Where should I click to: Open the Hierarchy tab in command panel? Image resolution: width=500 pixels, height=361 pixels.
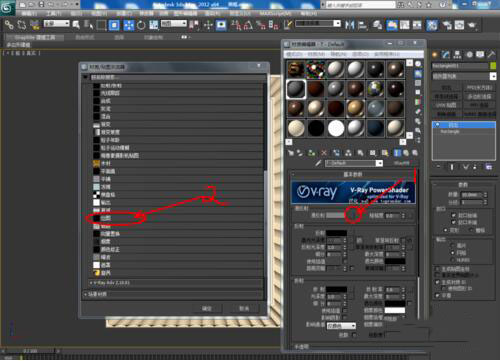(x=457, y=55)
